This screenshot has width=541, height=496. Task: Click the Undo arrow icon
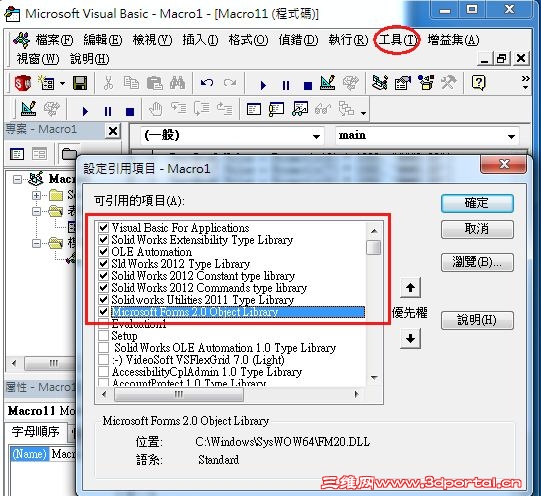[207, 83]
